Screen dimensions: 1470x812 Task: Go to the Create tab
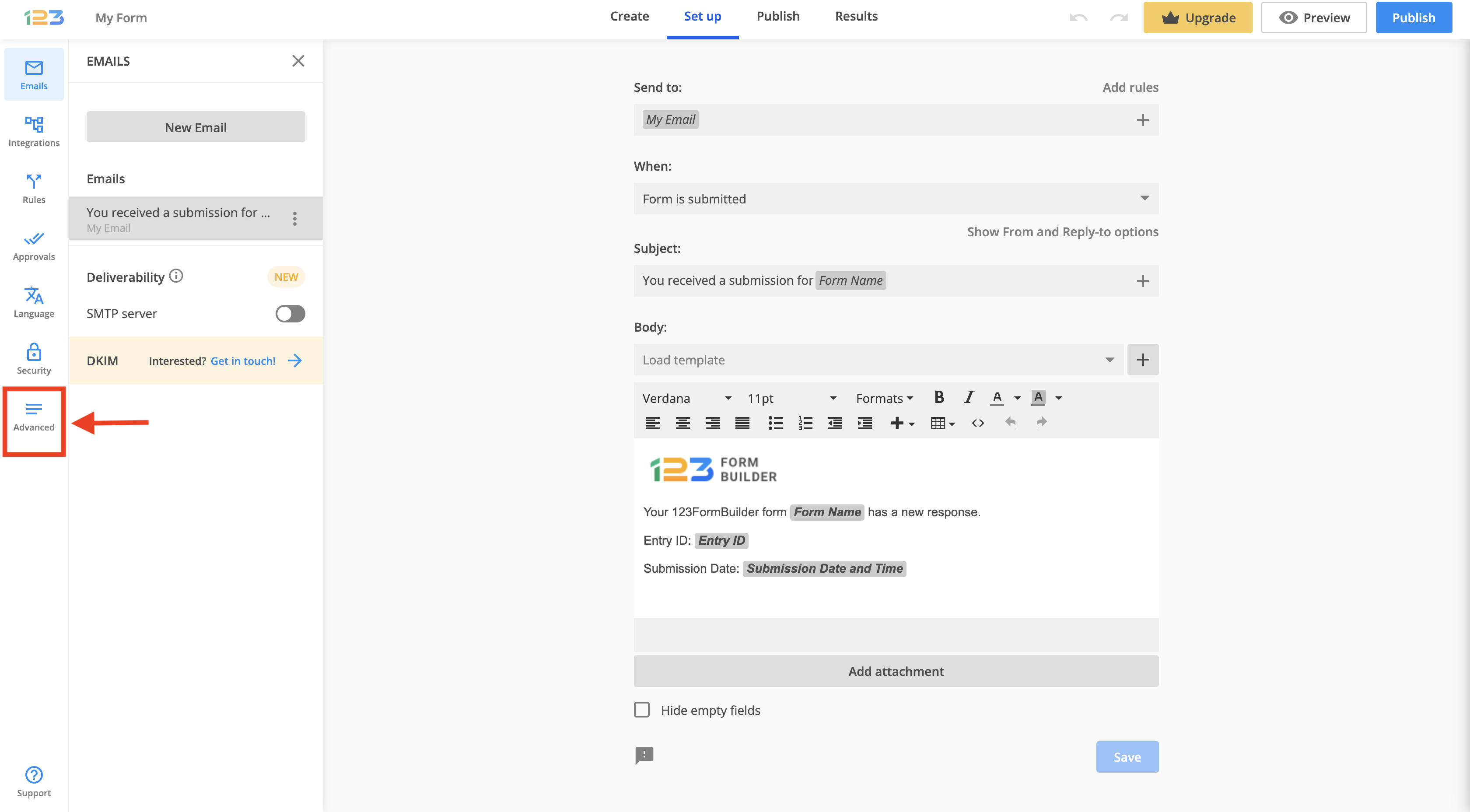tap(629, 17)
